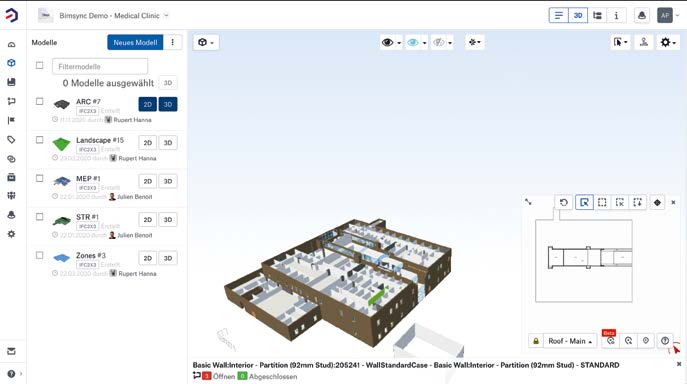This screenshot has height=384, width=687.
Task: Toggle the list panel view button
Action: pos(558,15)
